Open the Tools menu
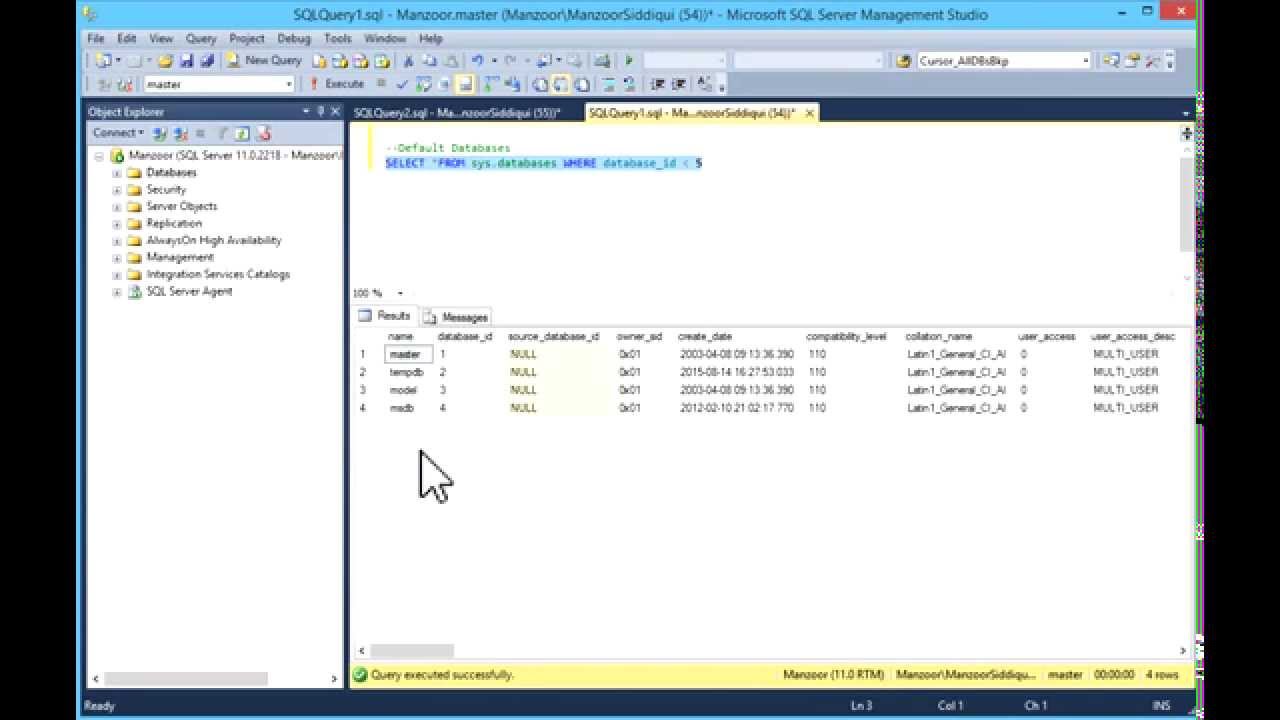 337,38
